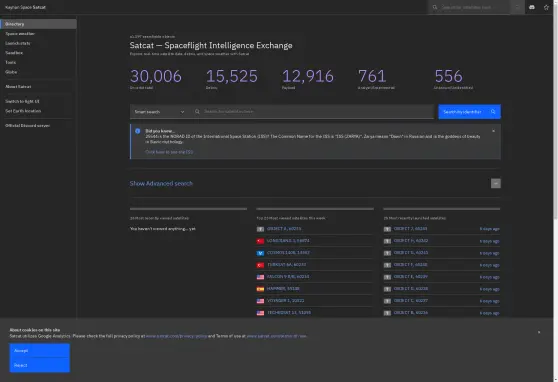This screenshot has height=382, width=558.
Task: Click the 12,916 payload count
Action: point(308,76)
